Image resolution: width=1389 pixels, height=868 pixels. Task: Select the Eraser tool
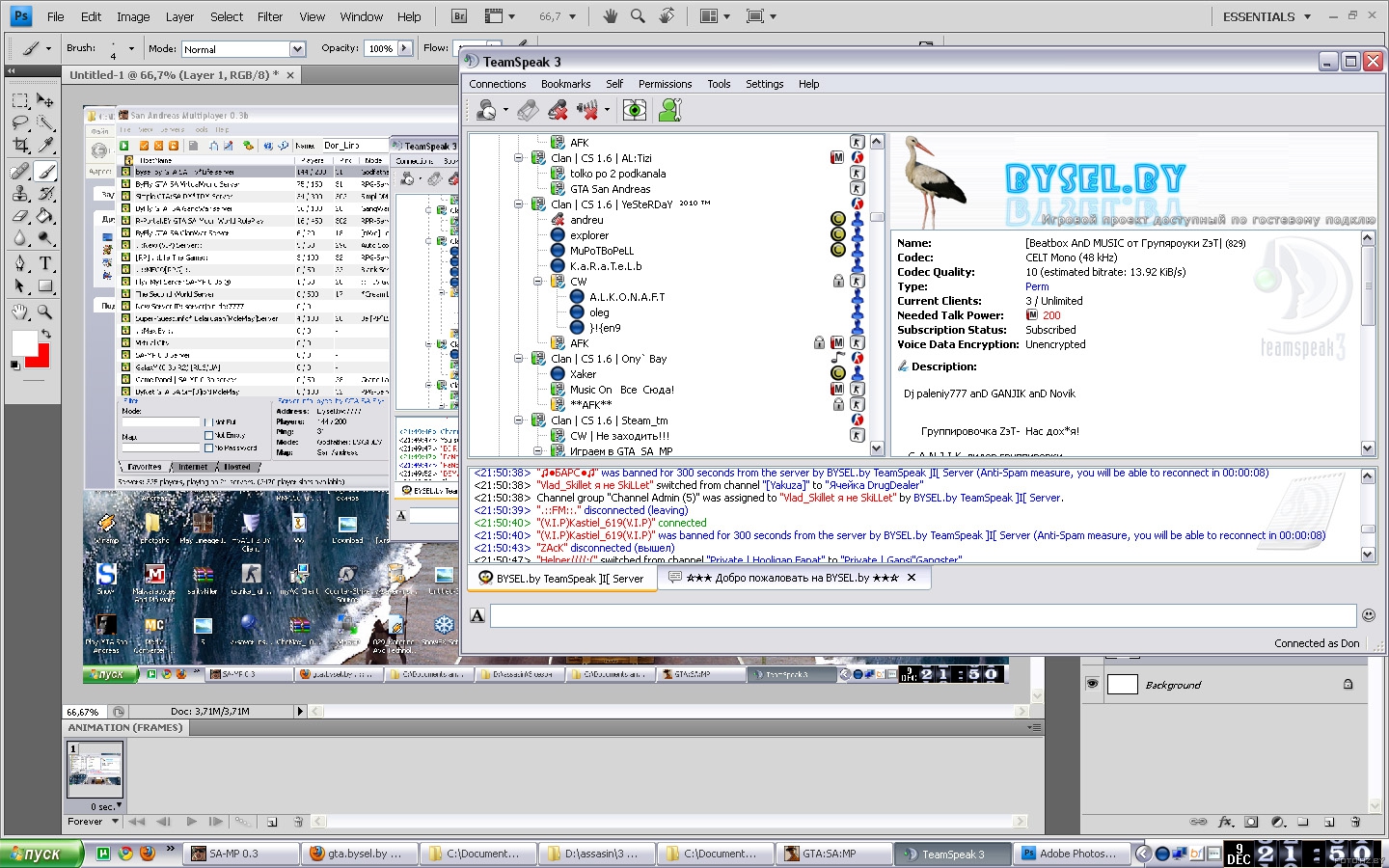[19, 216]
